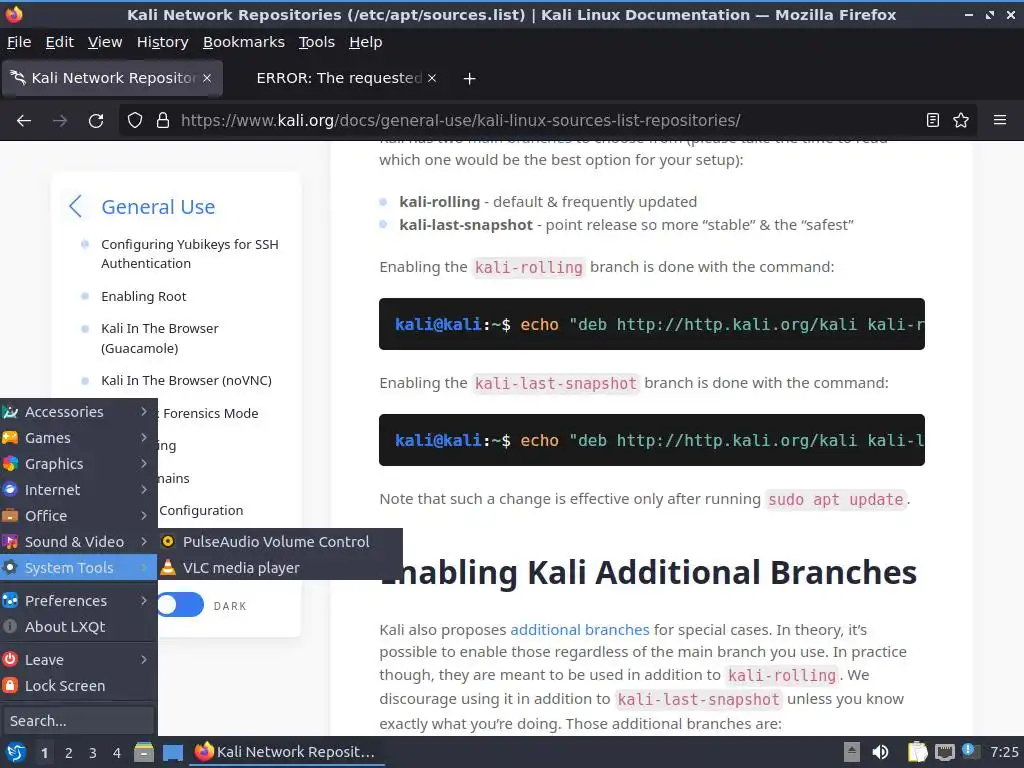Click the kali-rolling echo command code block

pos(652,325)
